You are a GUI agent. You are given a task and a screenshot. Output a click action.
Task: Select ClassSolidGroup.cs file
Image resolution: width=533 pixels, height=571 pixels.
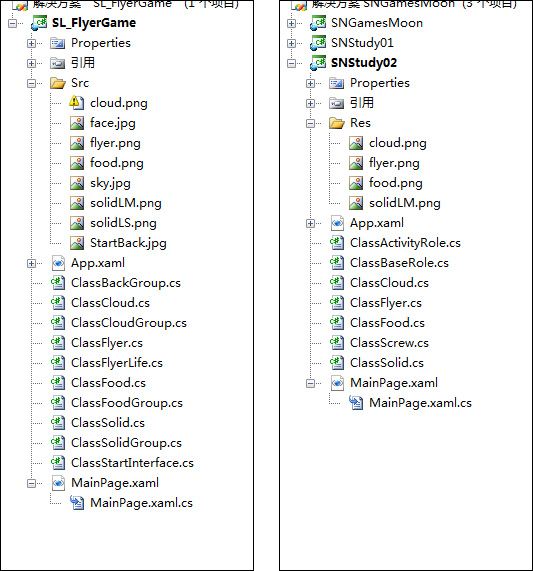126,443
